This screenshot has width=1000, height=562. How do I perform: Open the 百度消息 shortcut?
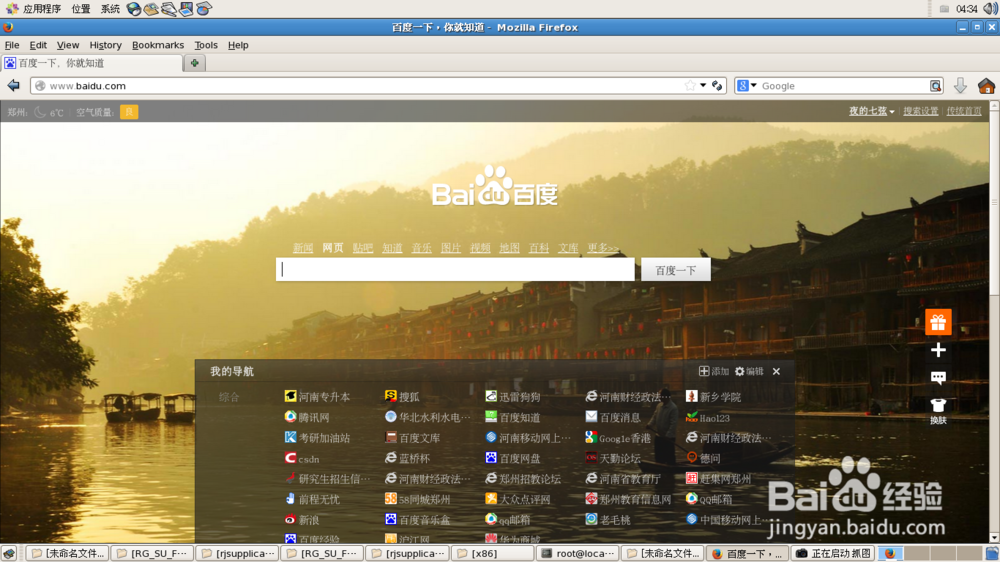coord(613,417)
